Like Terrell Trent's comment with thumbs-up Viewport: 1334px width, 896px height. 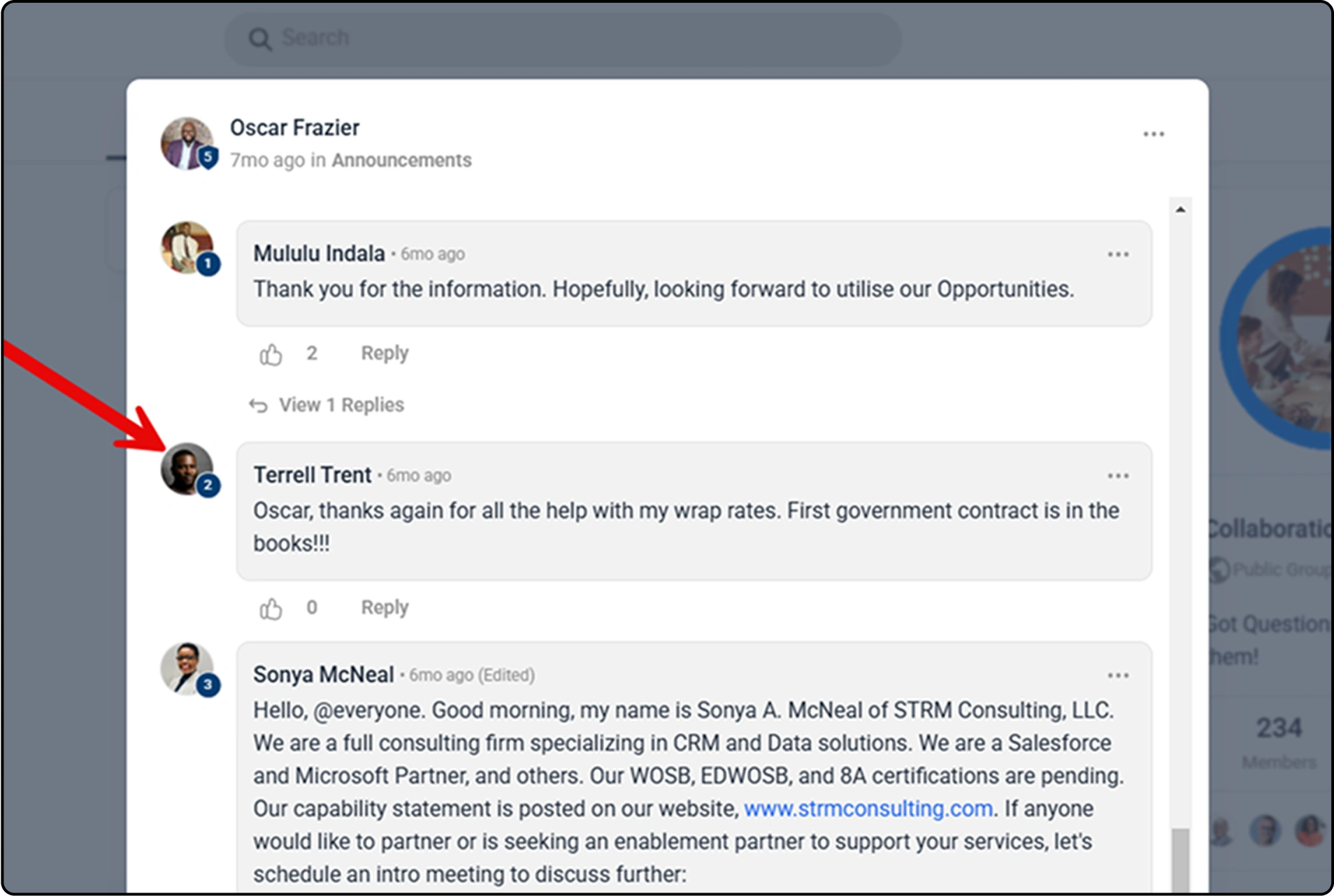[x=271, y=609]
